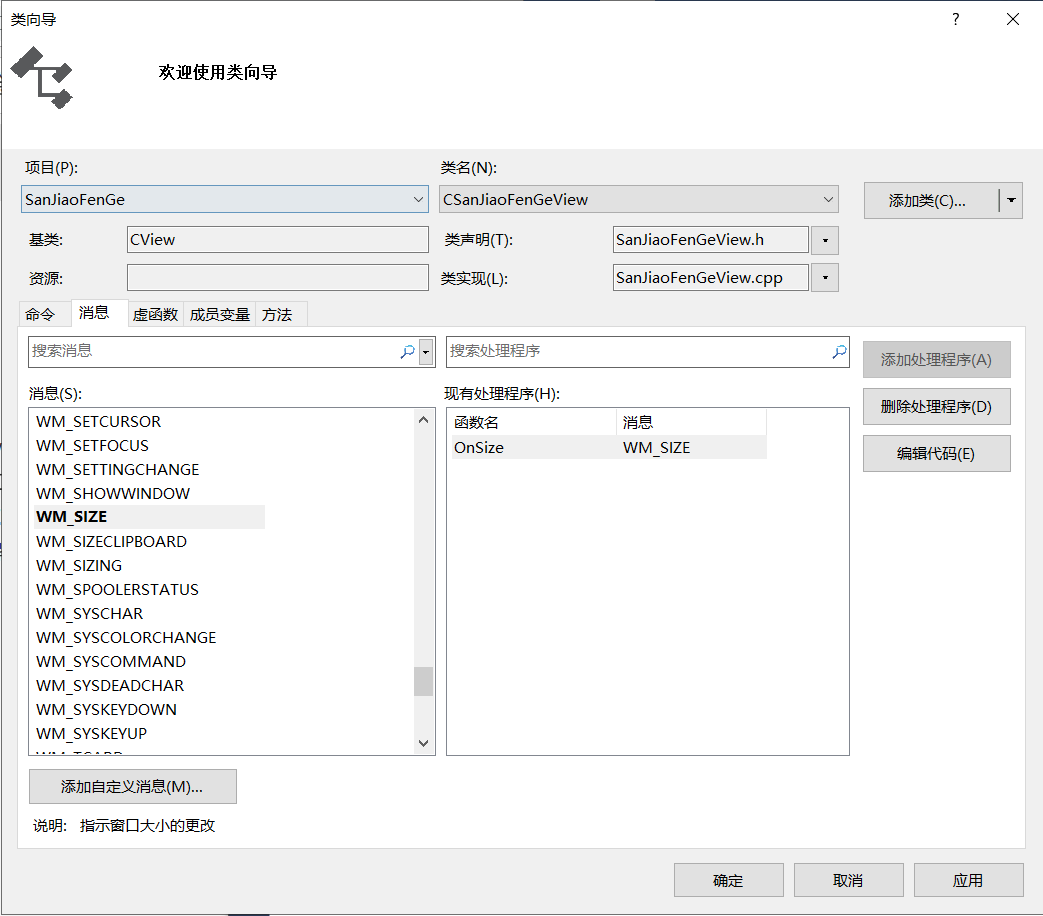Screen dimensions: 1043x916
Task: Open the dropdown next to SanJiaoFenGeView.h
Action: point(826,240)
